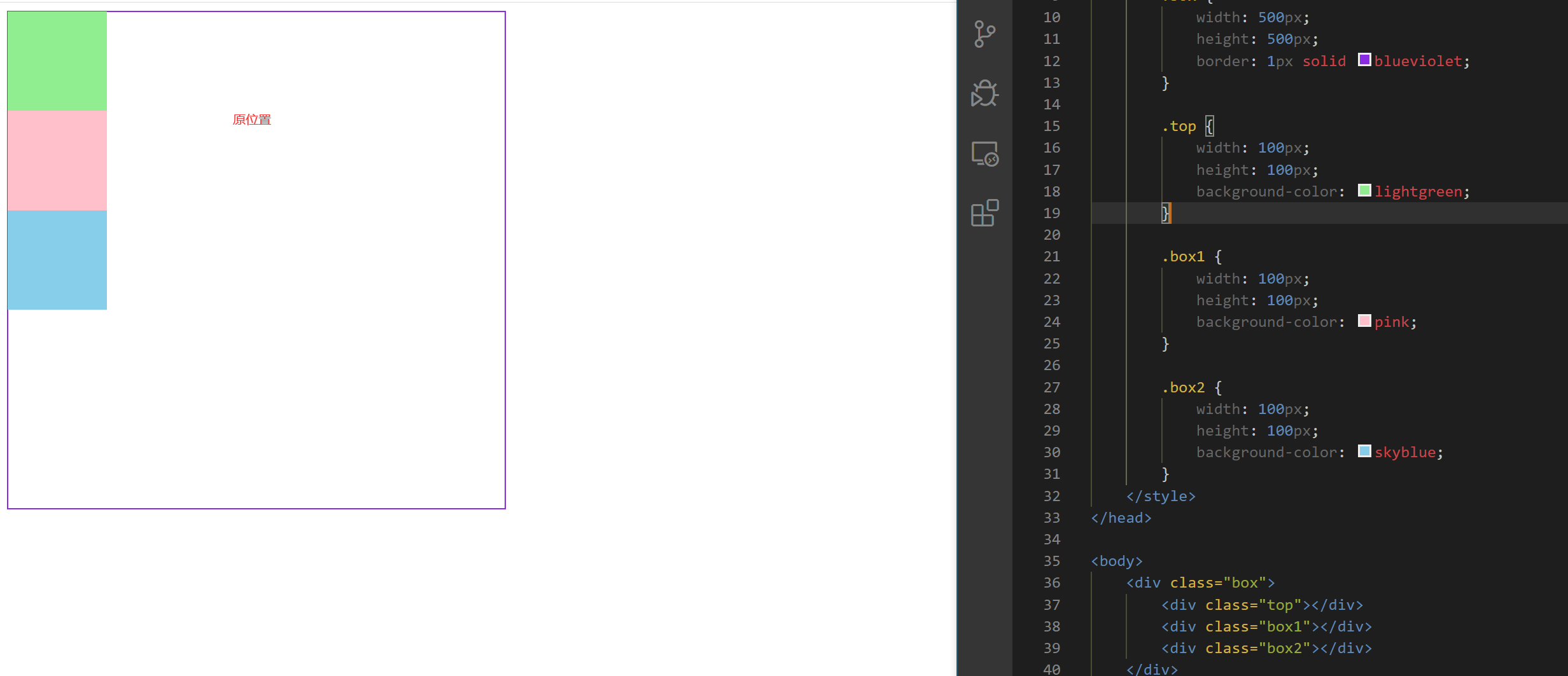1568x676 pixels.
Task: Click line number 27 in gutter
Action: pos(1051,387)
